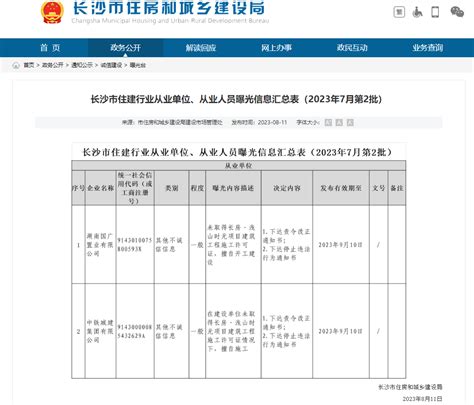Click the publish date 2023-08-11
The image size is (474, 405).
coord(272,122)
